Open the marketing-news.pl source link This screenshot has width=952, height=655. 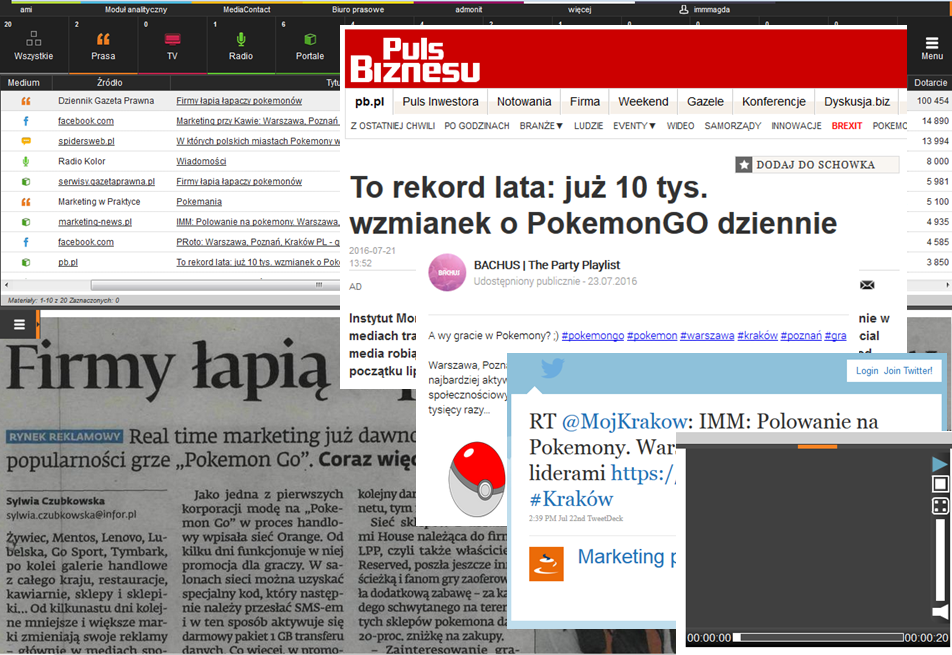(x=95, y=222)
